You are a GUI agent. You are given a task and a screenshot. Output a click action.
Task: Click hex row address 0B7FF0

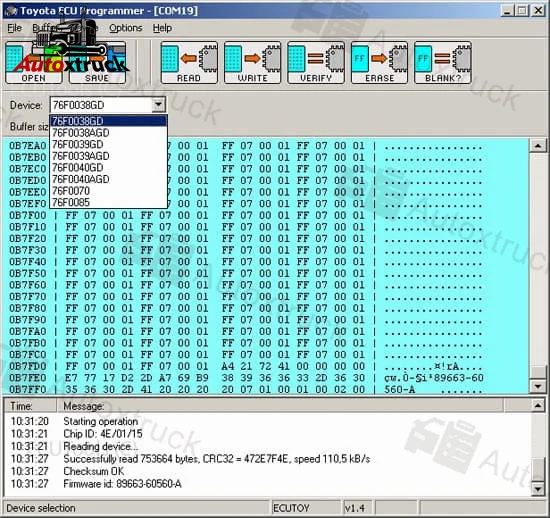[x=28, y=390]
